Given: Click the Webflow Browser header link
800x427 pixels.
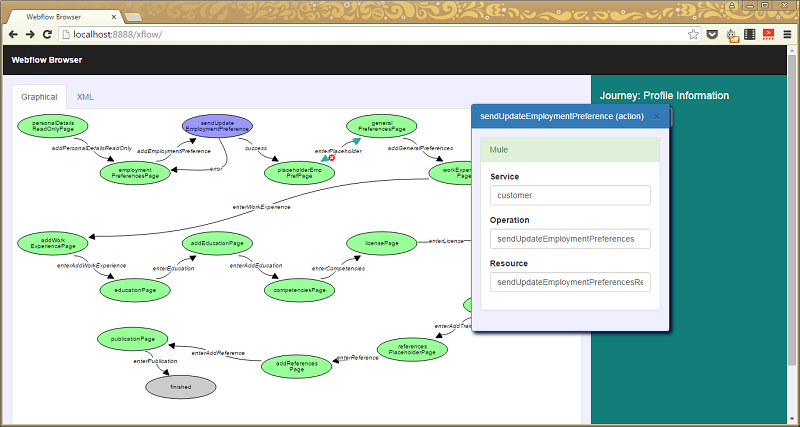Looking at the screenshot, I should 46,60.
